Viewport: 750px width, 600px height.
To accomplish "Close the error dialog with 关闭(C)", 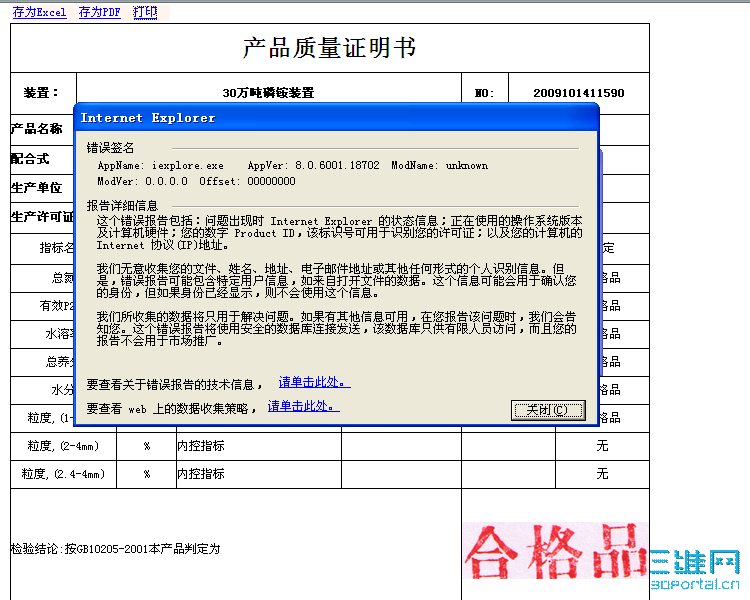I will tap(548, 410).
